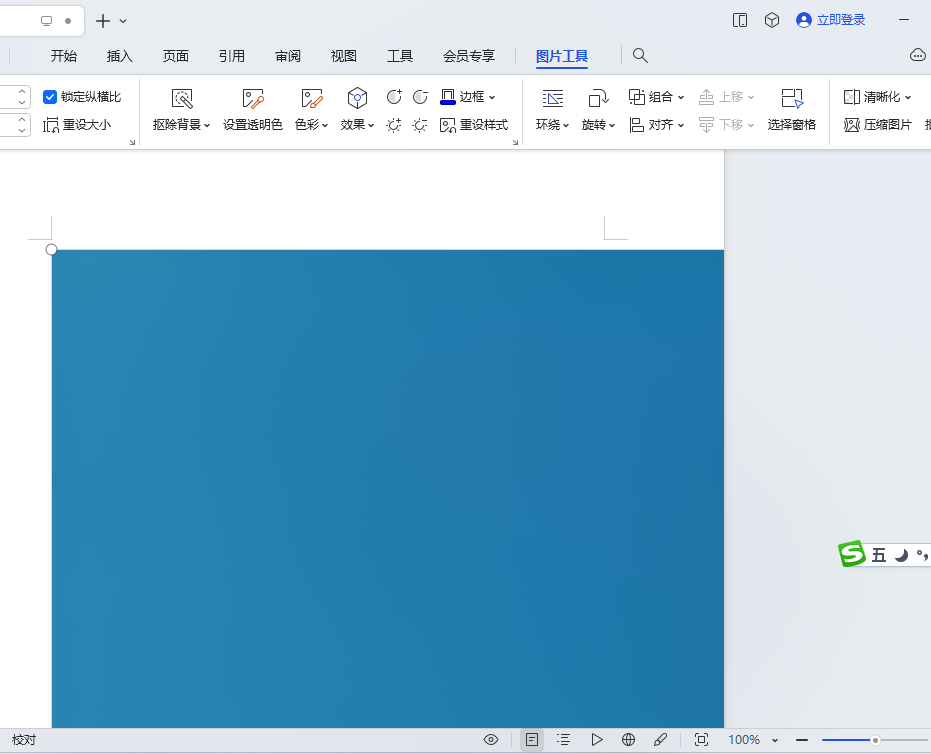Click the window layout icon in title bar
Image resolution: width=931 pixels, height=754 pixels.
click(740, 20)
